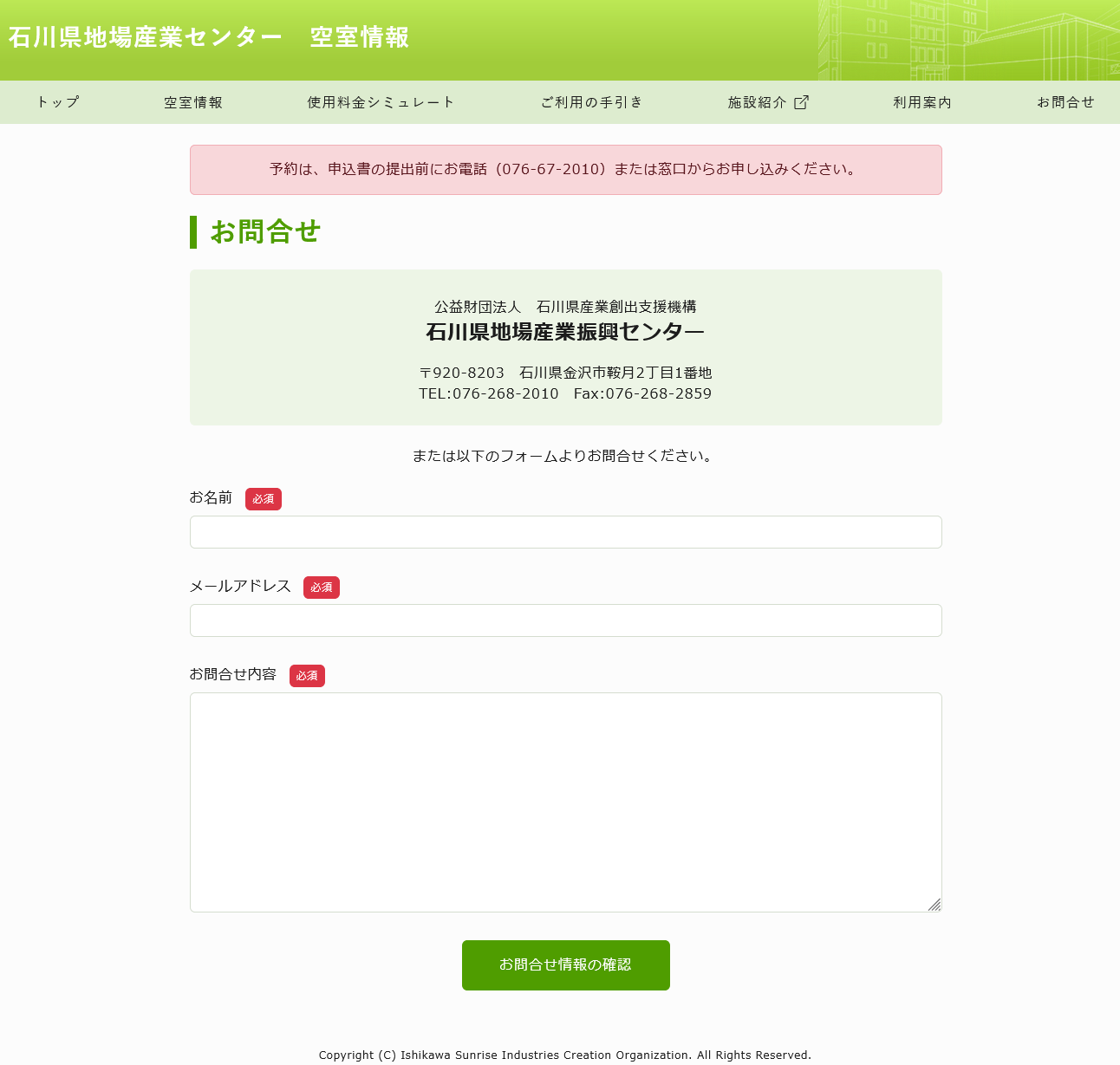Viewport: 1120px width, 1065px height.
Task: Click external link icon beside 施設紹介
Action: click(801, 102)
